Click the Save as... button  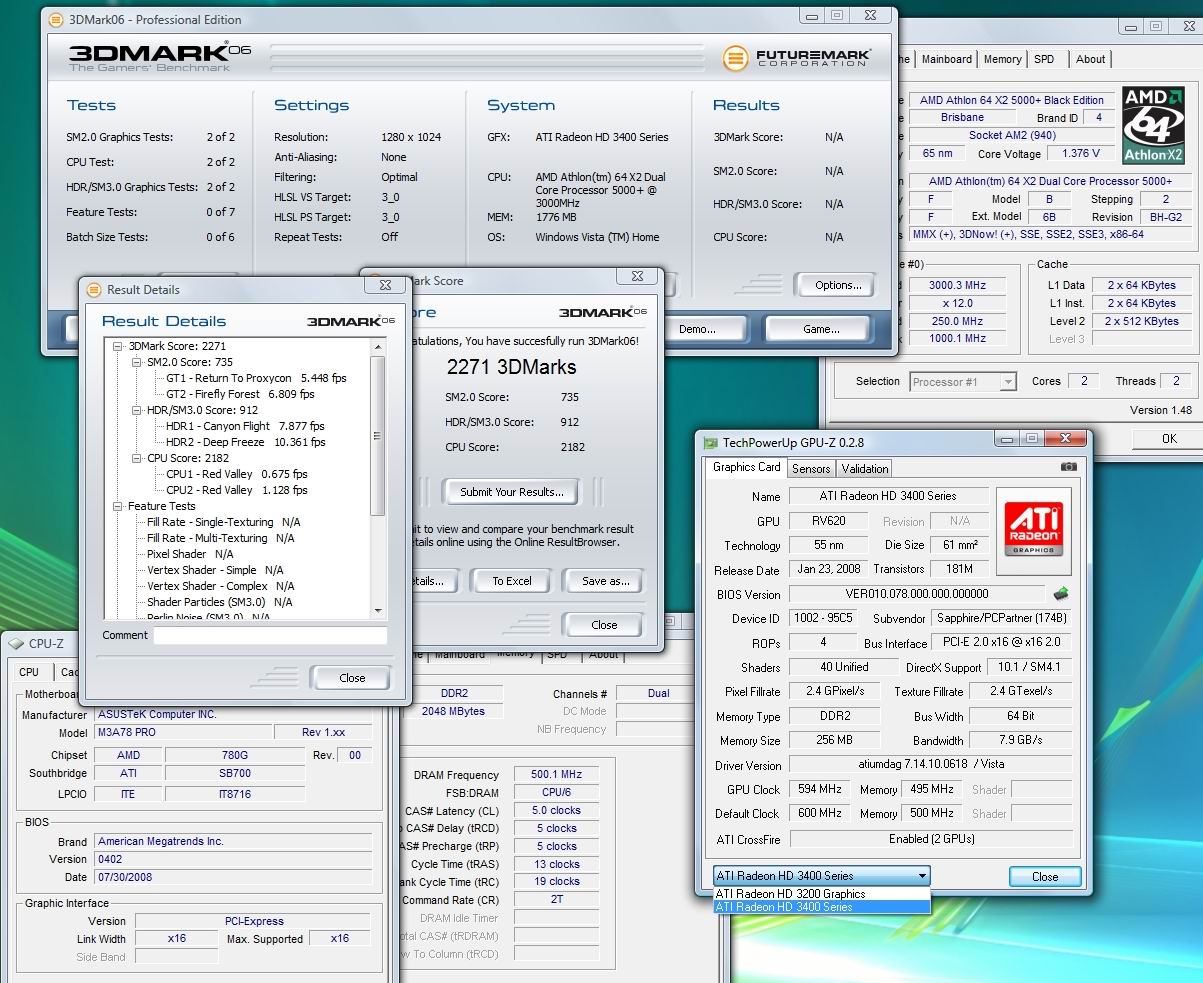(606, 581)
